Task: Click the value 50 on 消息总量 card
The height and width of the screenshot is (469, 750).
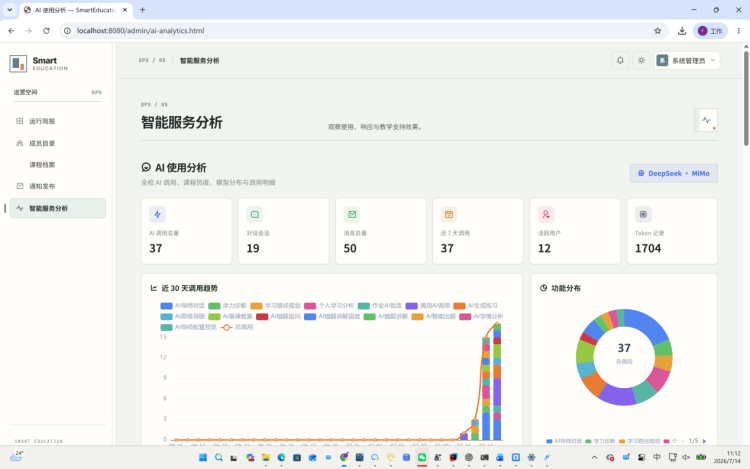Action: [x=350, y=248]
